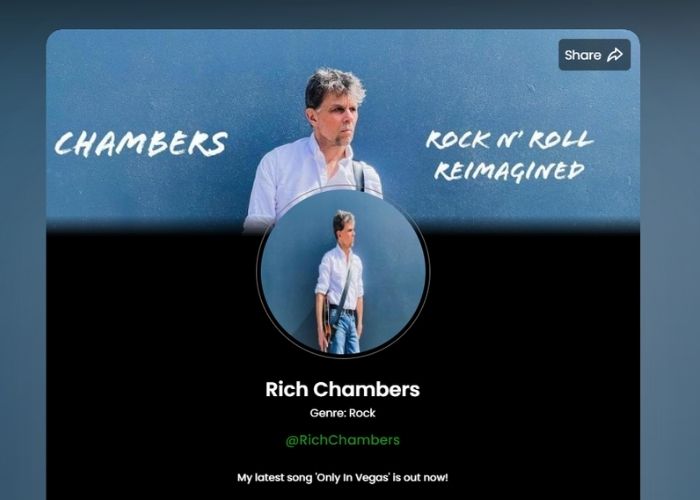Click the Genre: Rock label
The height and width of the screenshot is (500, 700).
[x=342, y=413]
